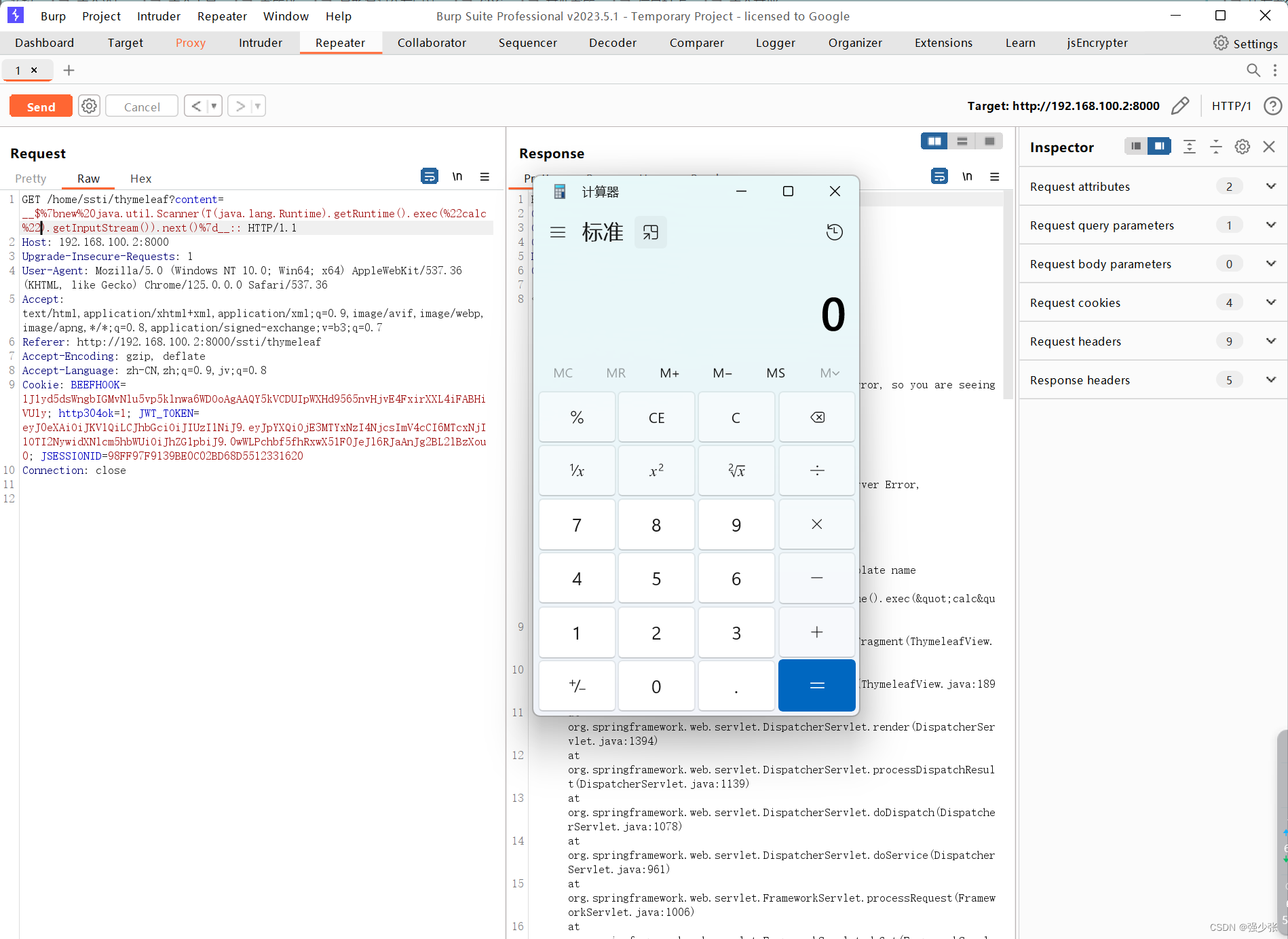
Task: Click calculator reciprocal 1/x key
Action: 577,471
